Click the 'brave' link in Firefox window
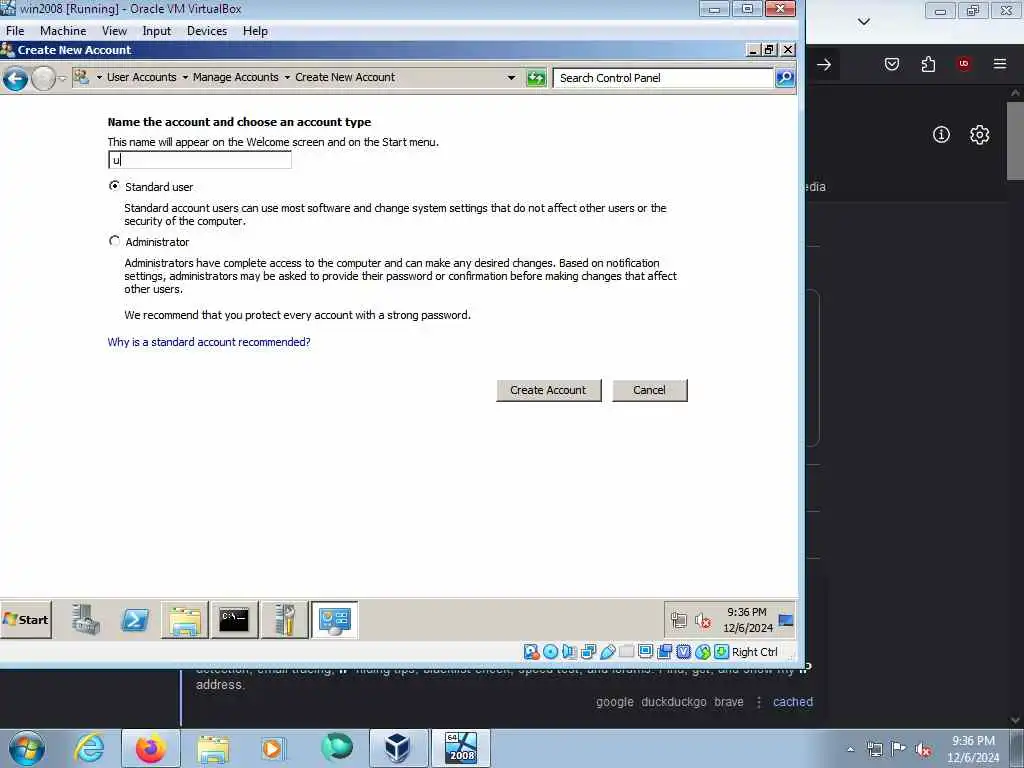The height and width of the screenshot is (768, 1024). 729,701
